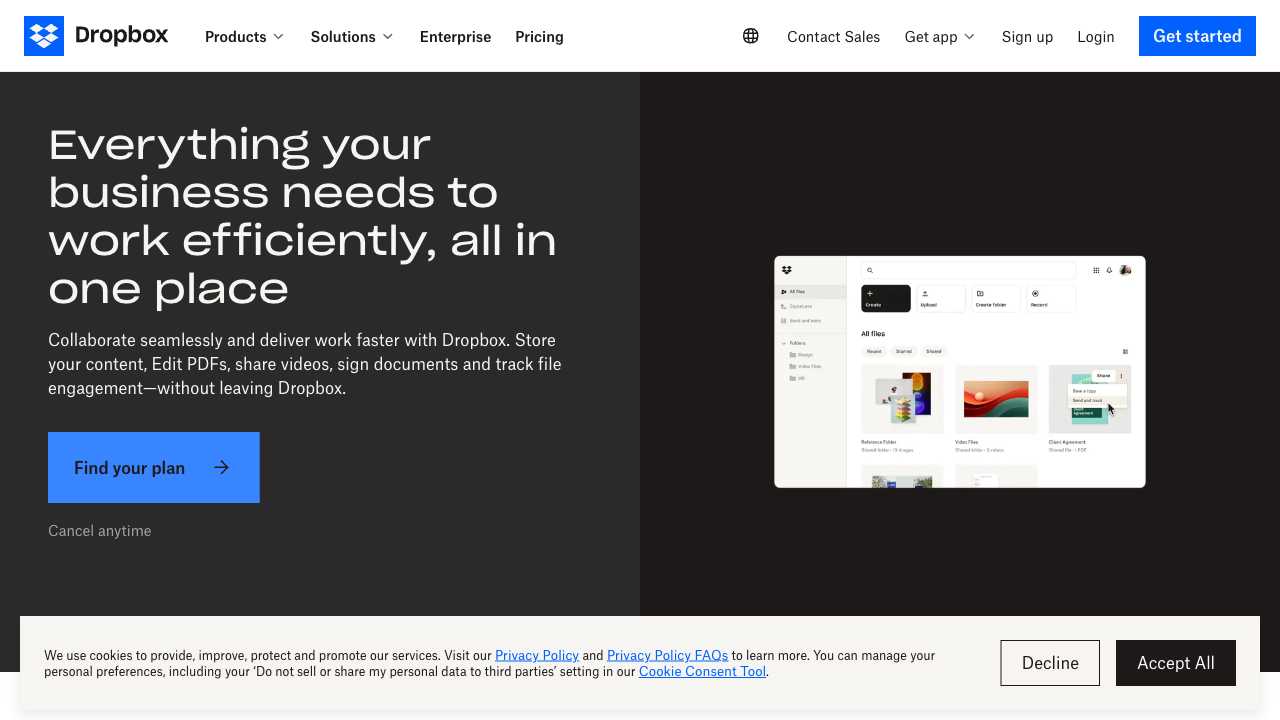Click the notification bell icon in preview

(1109, 270)
